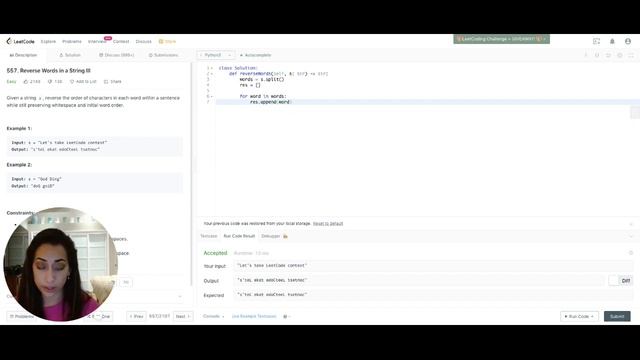Click the fullscreen editor icon

(631, 55)
